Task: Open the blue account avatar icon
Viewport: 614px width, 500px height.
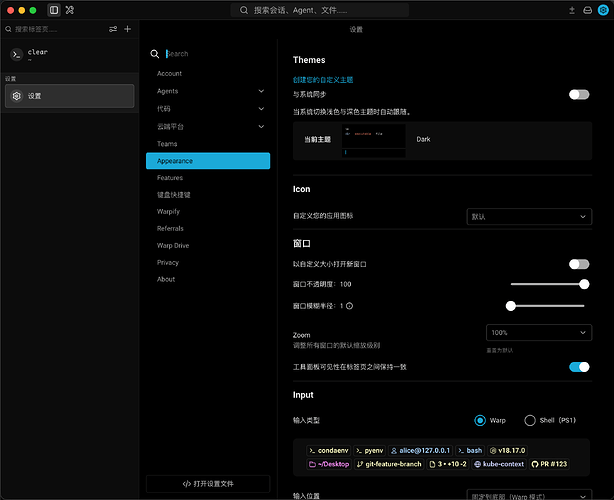Action: (x=603, y=10)
